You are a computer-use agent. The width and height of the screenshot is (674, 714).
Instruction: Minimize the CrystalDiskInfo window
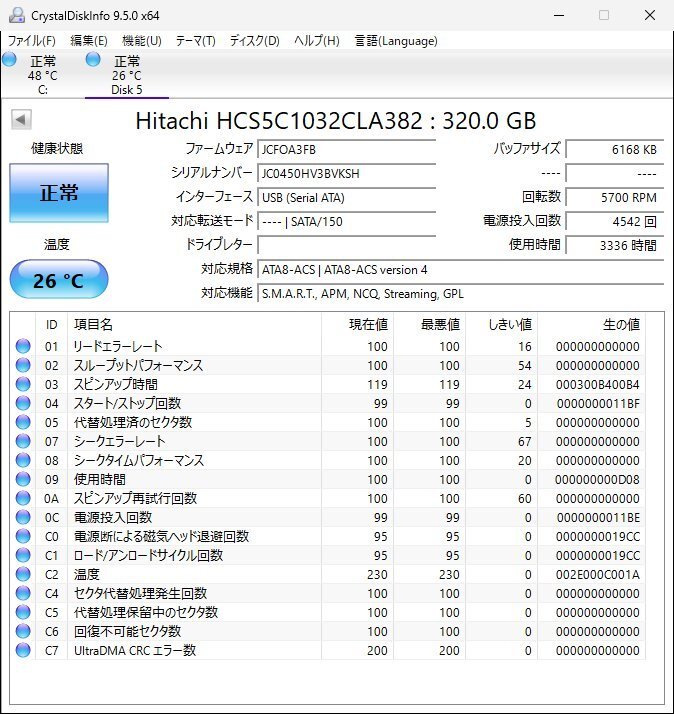tap(559, 15)
